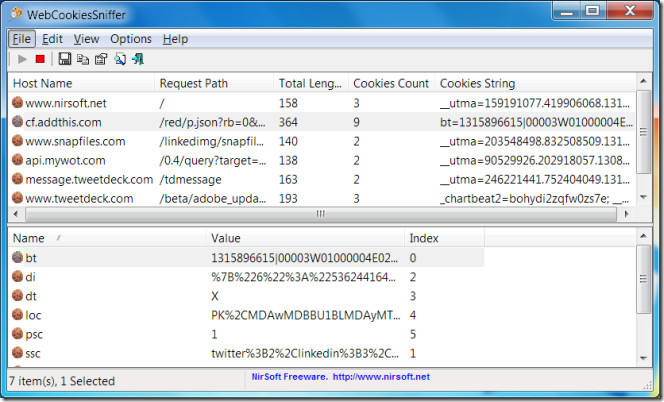The image size is (664, 402).
Task: Click the Exit toolbar icon
Action: [138, 59]
